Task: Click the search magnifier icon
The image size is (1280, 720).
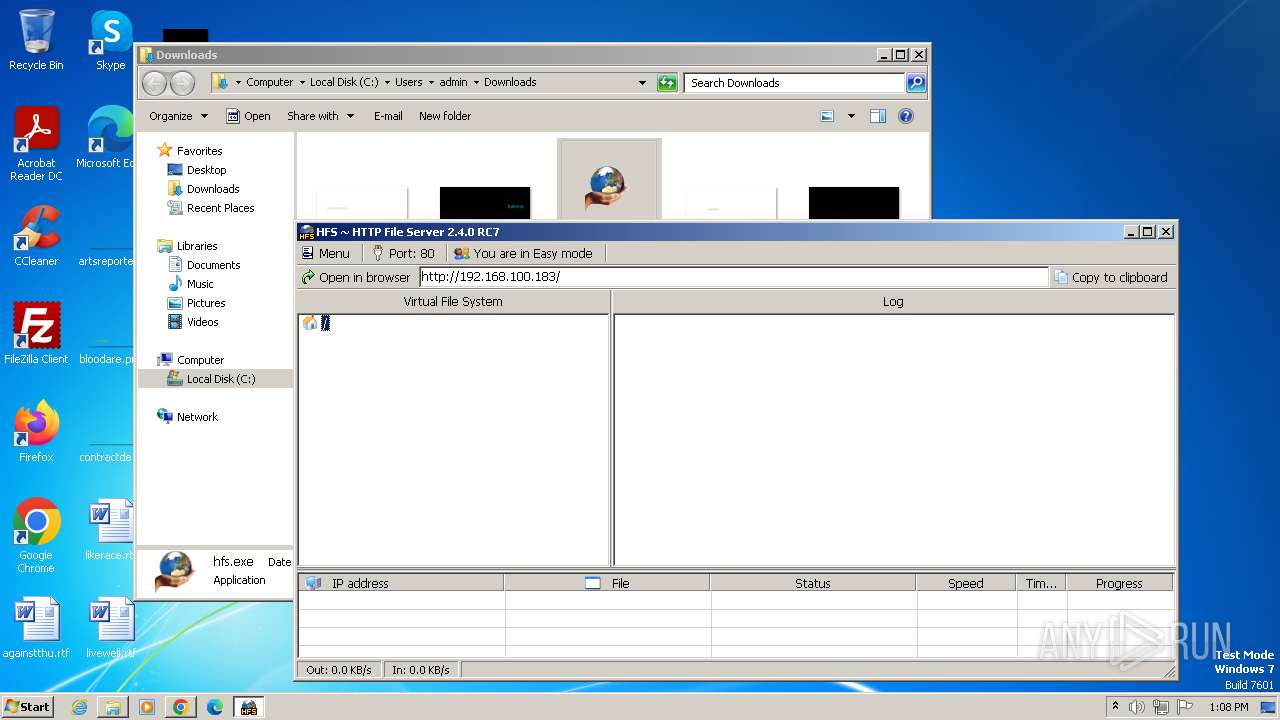Action: [x=916, y=83]
